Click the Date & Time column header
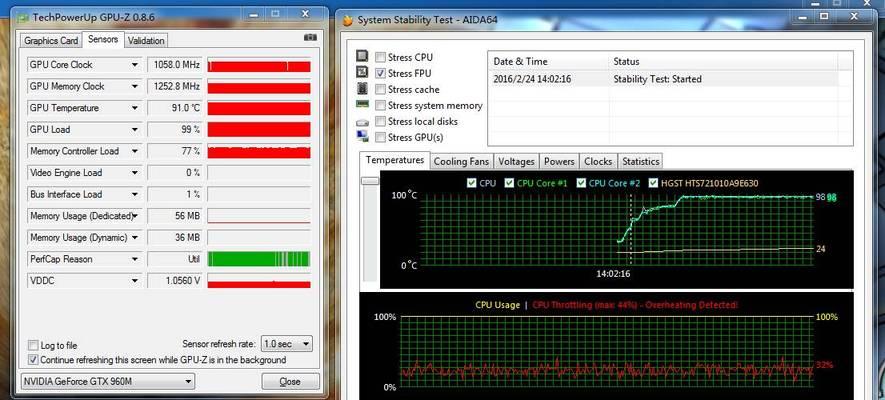Screen dimensions: 885x400 548,61
